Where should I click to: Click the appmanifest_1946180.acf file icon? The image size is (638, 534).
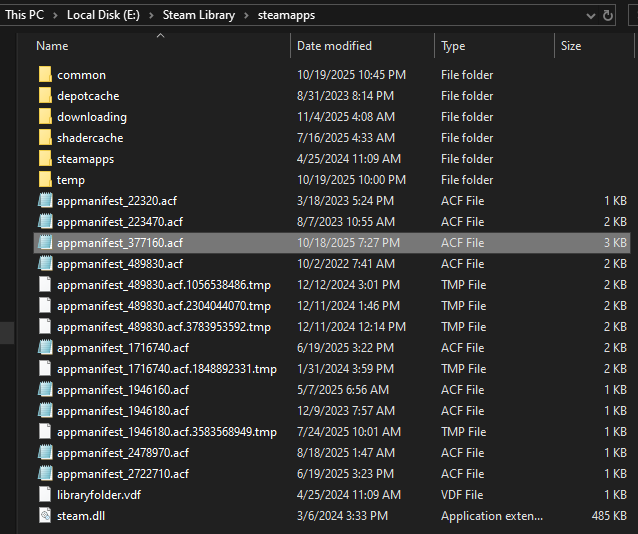point(45,411)
